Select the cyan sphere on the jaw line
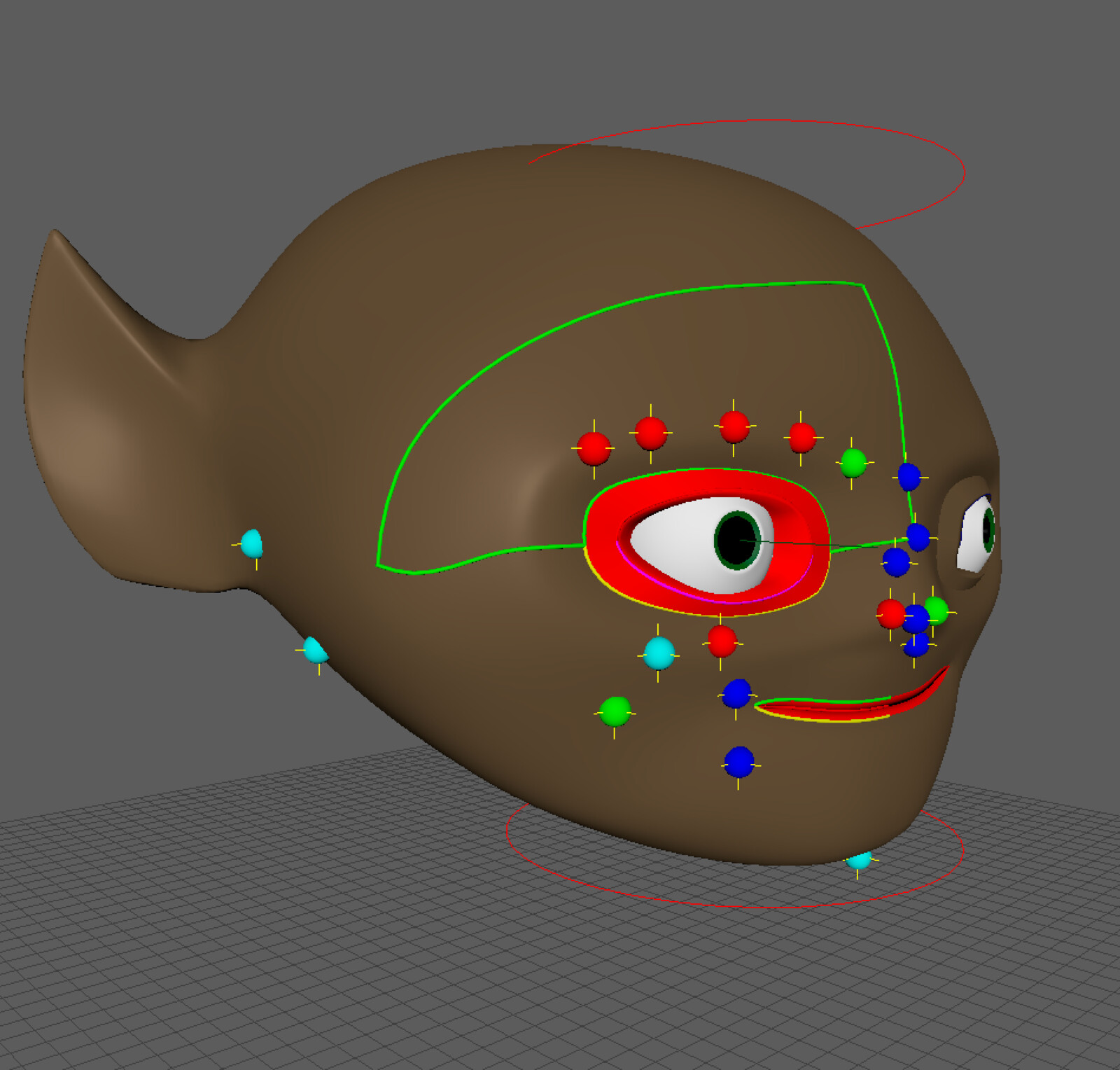The width and height of the screenshot is (1120, 1070). (x=316, y=651)
